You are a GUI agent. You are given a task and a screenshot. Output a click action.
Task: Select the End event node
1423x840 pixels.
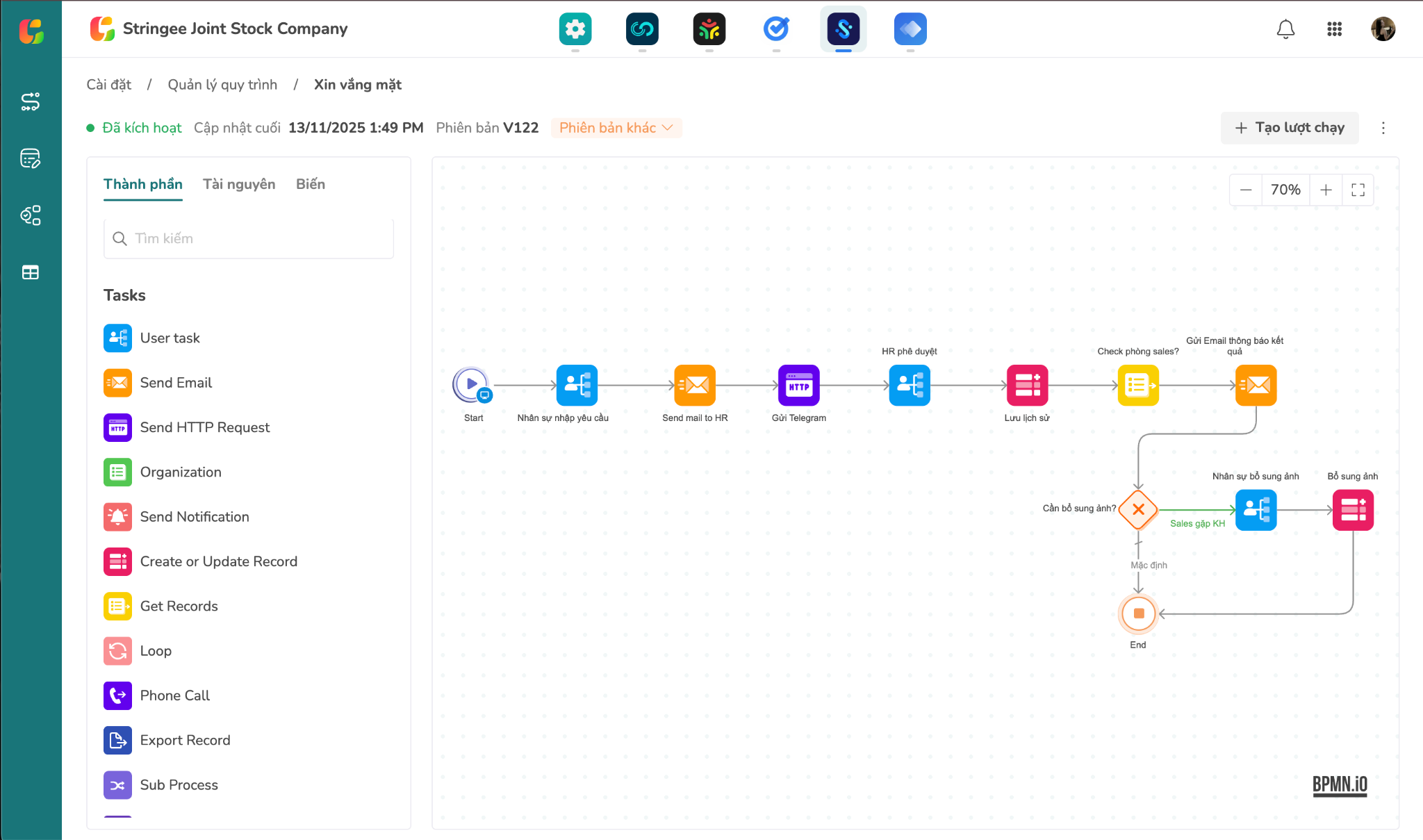tap(1138, 613)
